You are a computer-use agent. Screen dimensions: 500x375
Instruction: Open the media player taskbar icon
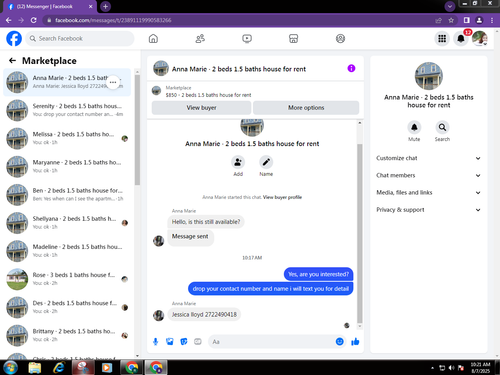coord(107,368)
